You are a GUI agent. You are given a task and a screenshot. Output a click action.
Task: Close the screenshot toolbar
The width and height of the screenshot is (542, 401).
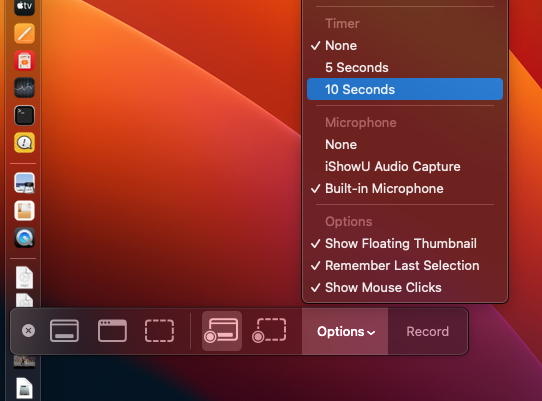28,331
